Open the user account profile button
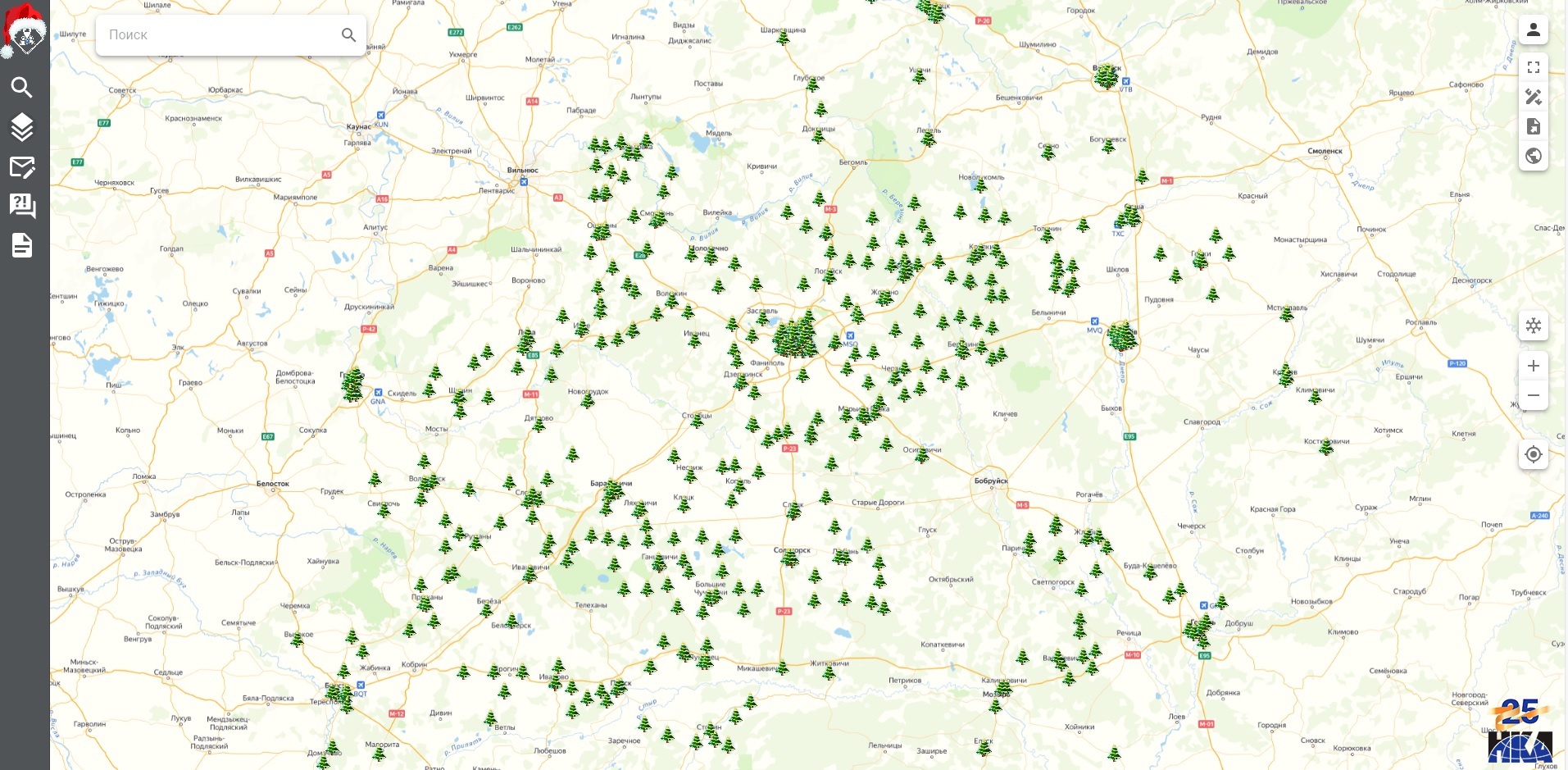Image resolution: width=1568 pixels, height=770 pixels. pyautogui.click(x=1533, y=30)
